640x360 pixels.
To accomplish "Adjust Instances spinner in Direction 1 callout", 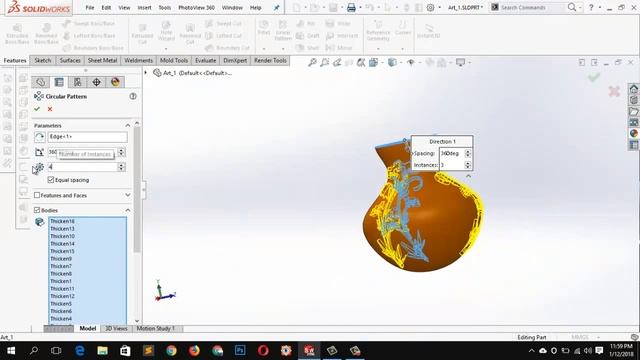I will click(468, 165).
